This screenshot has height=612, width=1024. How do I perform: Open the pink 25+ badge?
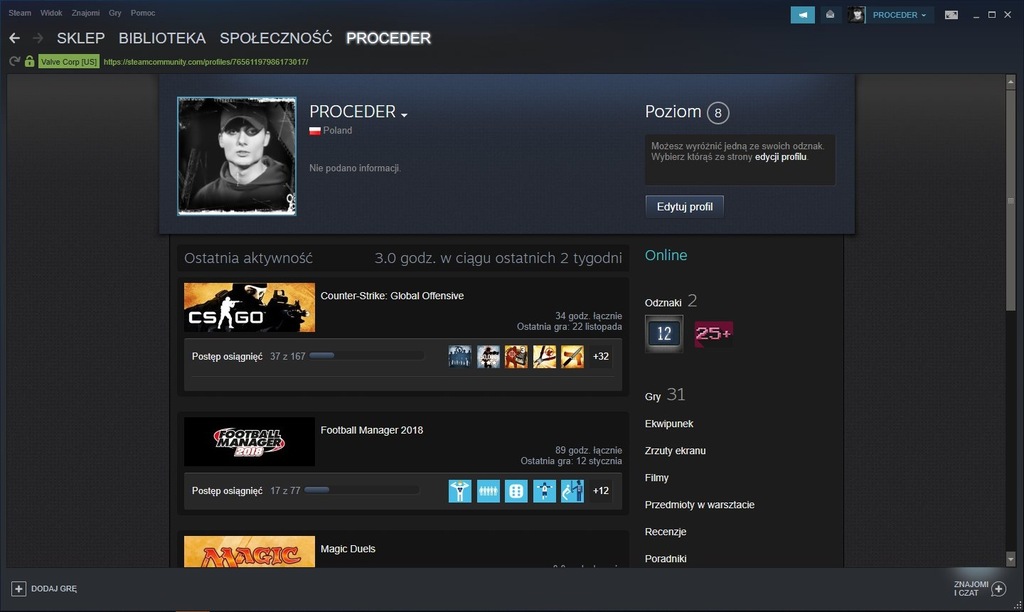(x=713, y=334)
